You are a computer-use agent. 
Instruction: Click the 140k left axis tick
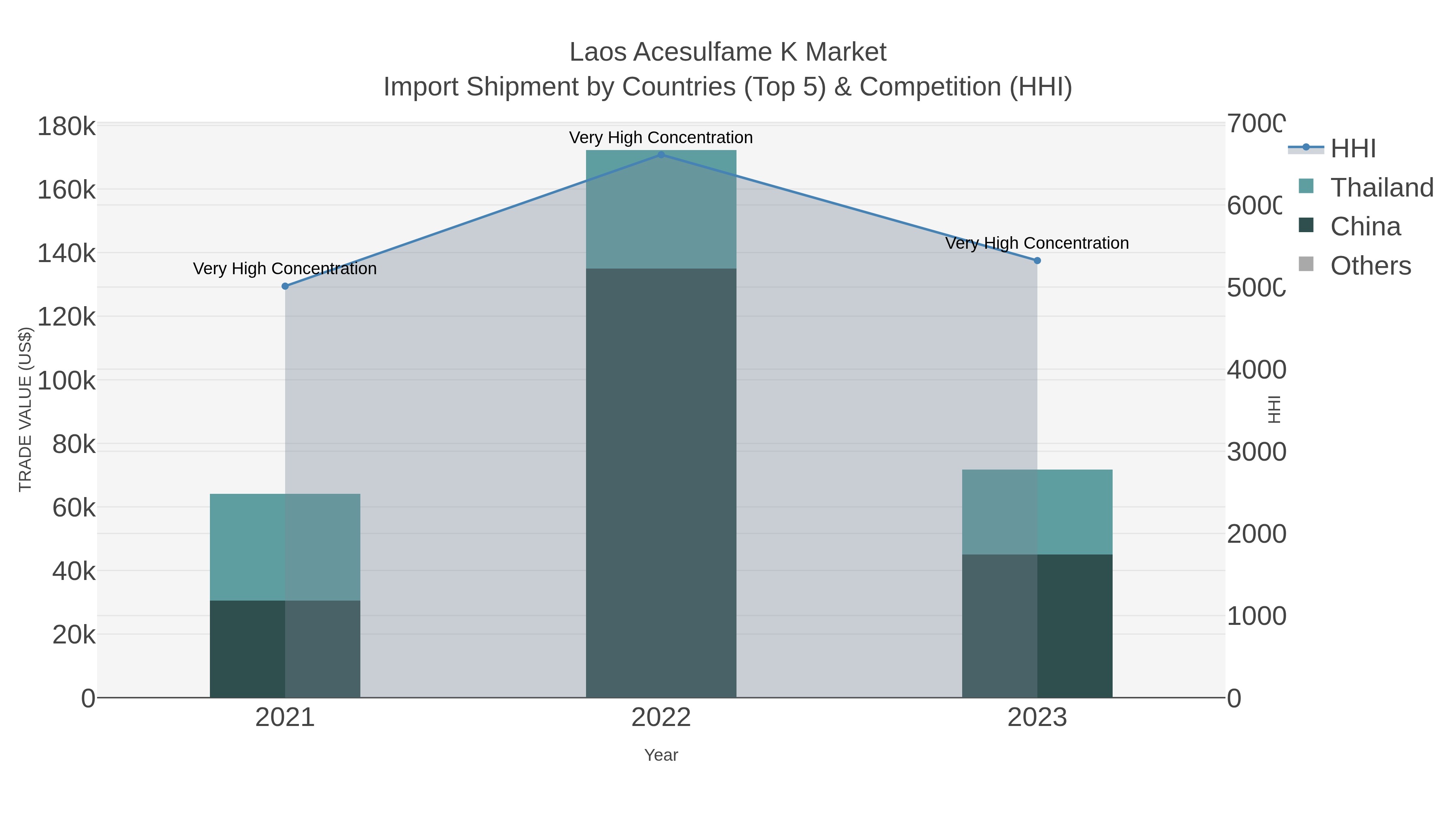pyautogui.click(x=66, y=254)
